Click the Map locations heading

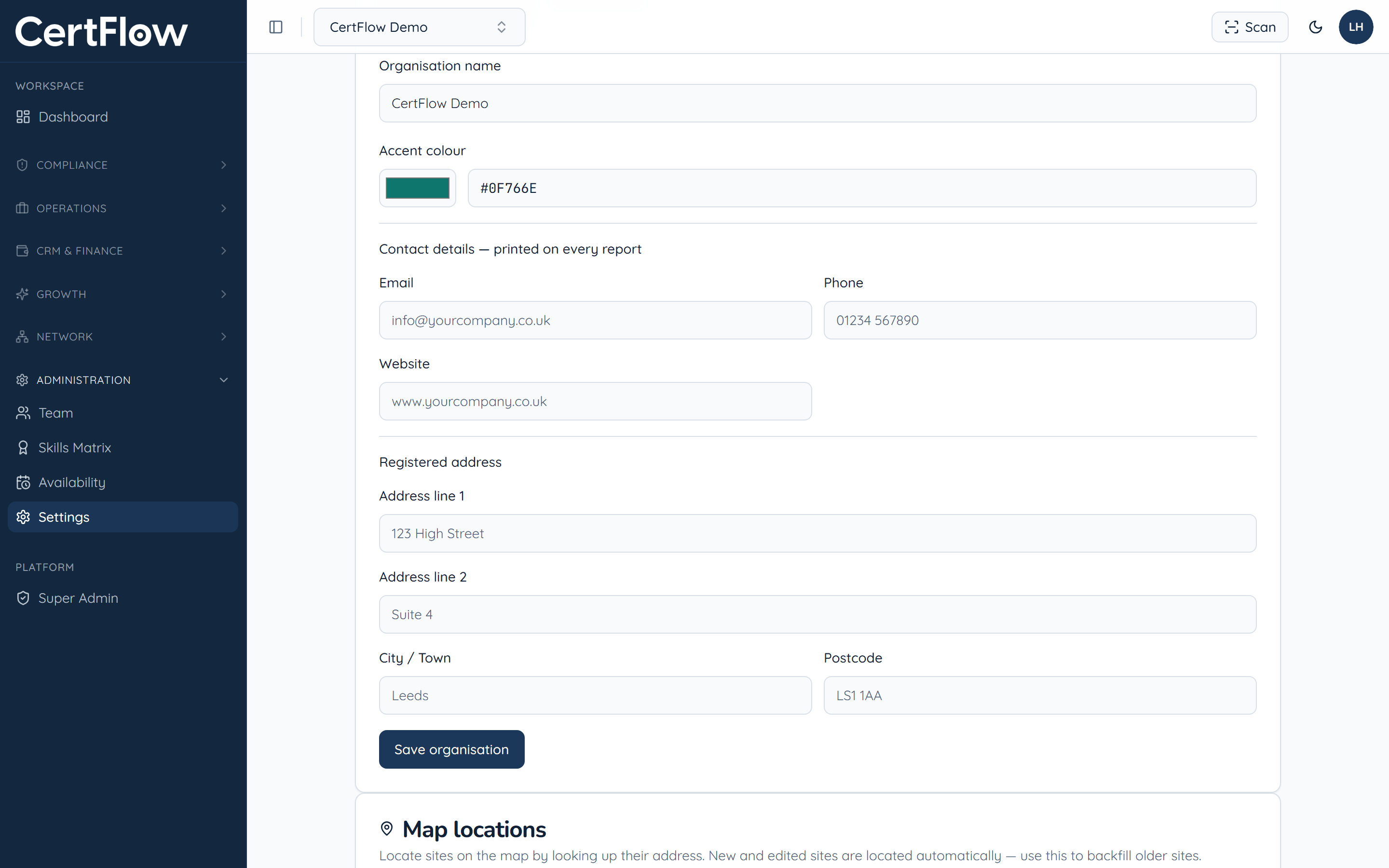point(474,829)
